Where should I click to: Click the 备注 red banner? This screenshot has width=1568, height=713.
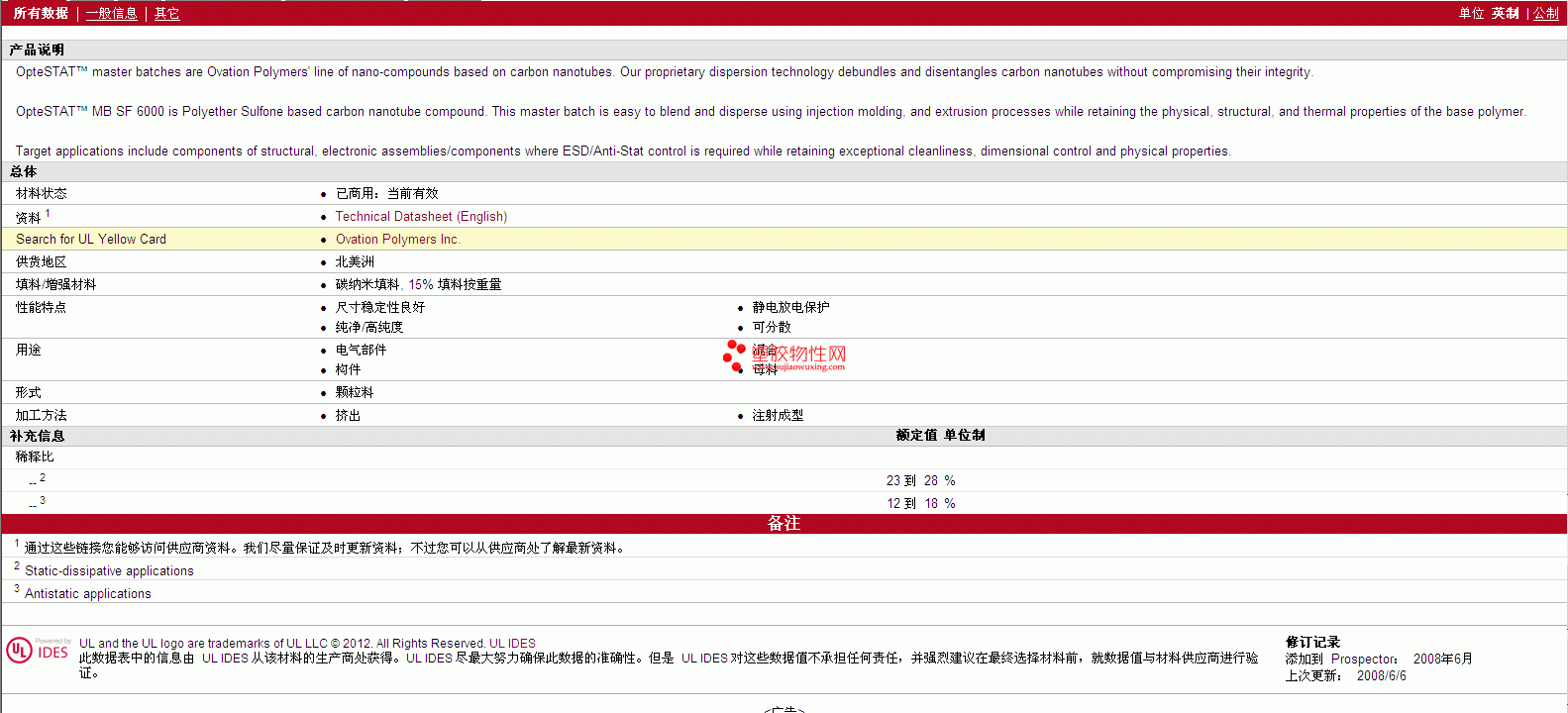tap(784, 523)
